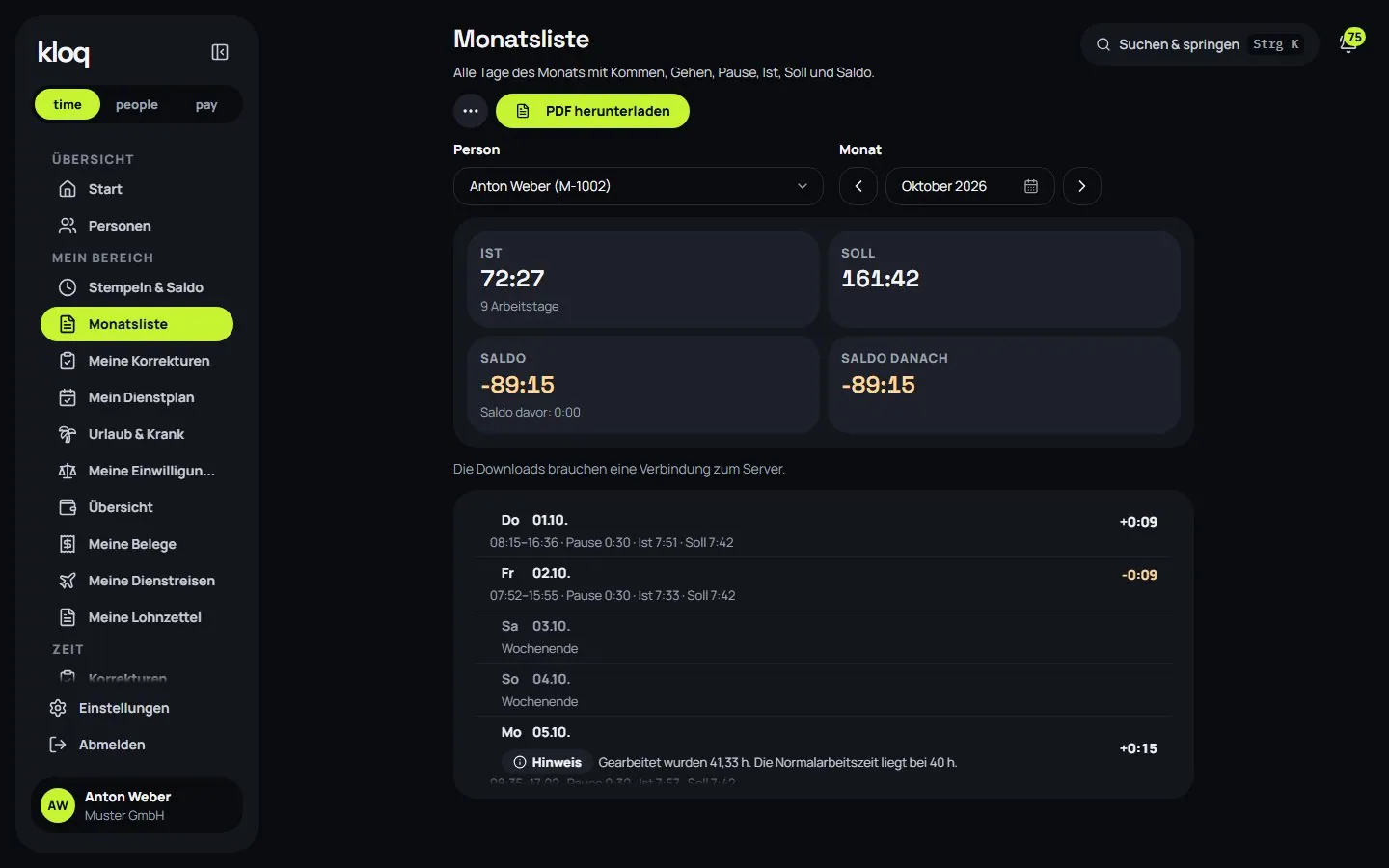The height and width of the screenshot is (868, 1389).
Task: Click the IST 72:27 card
Action: [x=642, y=279]
